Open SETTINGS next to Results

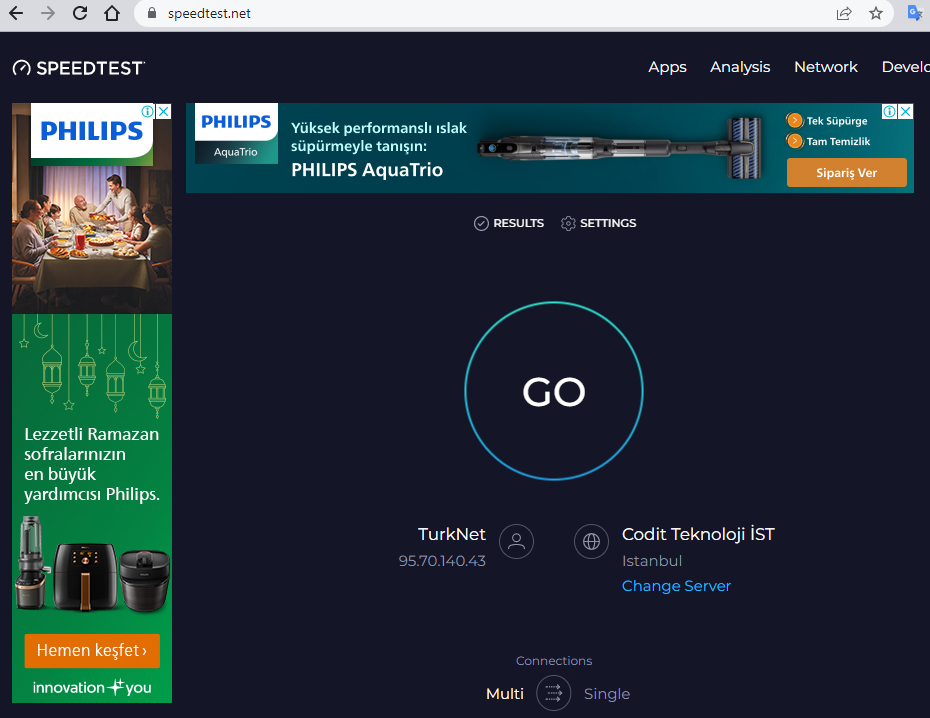tap(598, 224)
